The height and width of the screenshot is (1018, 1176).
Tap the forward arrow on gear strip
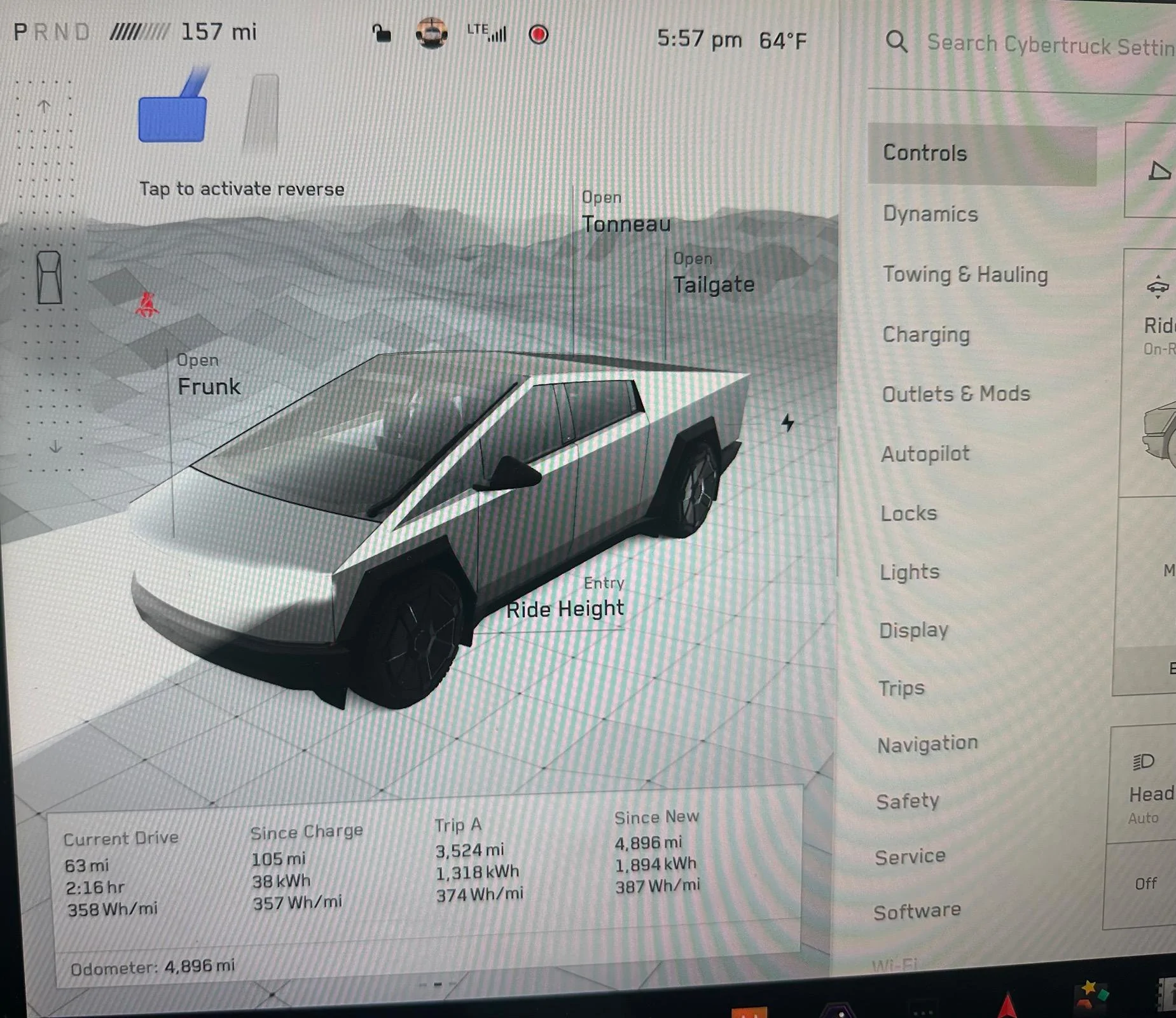pos(44,106)
